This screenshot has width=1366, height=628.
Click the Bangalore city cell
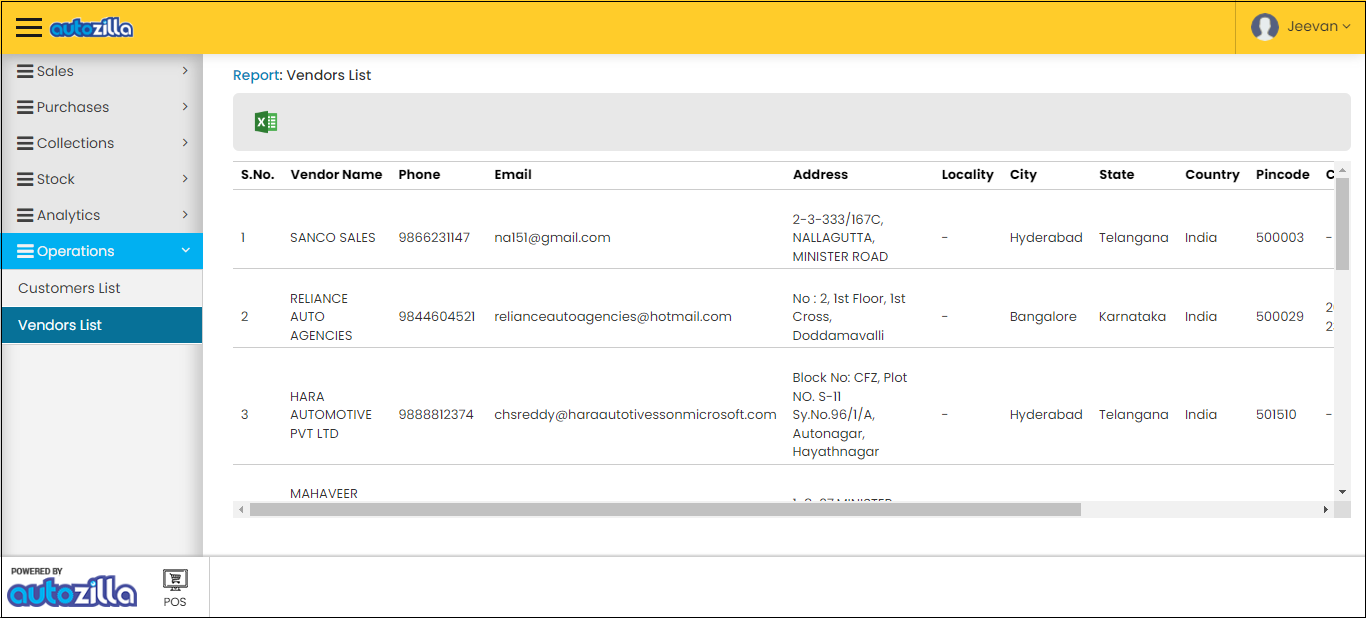tap(1043, 317)
